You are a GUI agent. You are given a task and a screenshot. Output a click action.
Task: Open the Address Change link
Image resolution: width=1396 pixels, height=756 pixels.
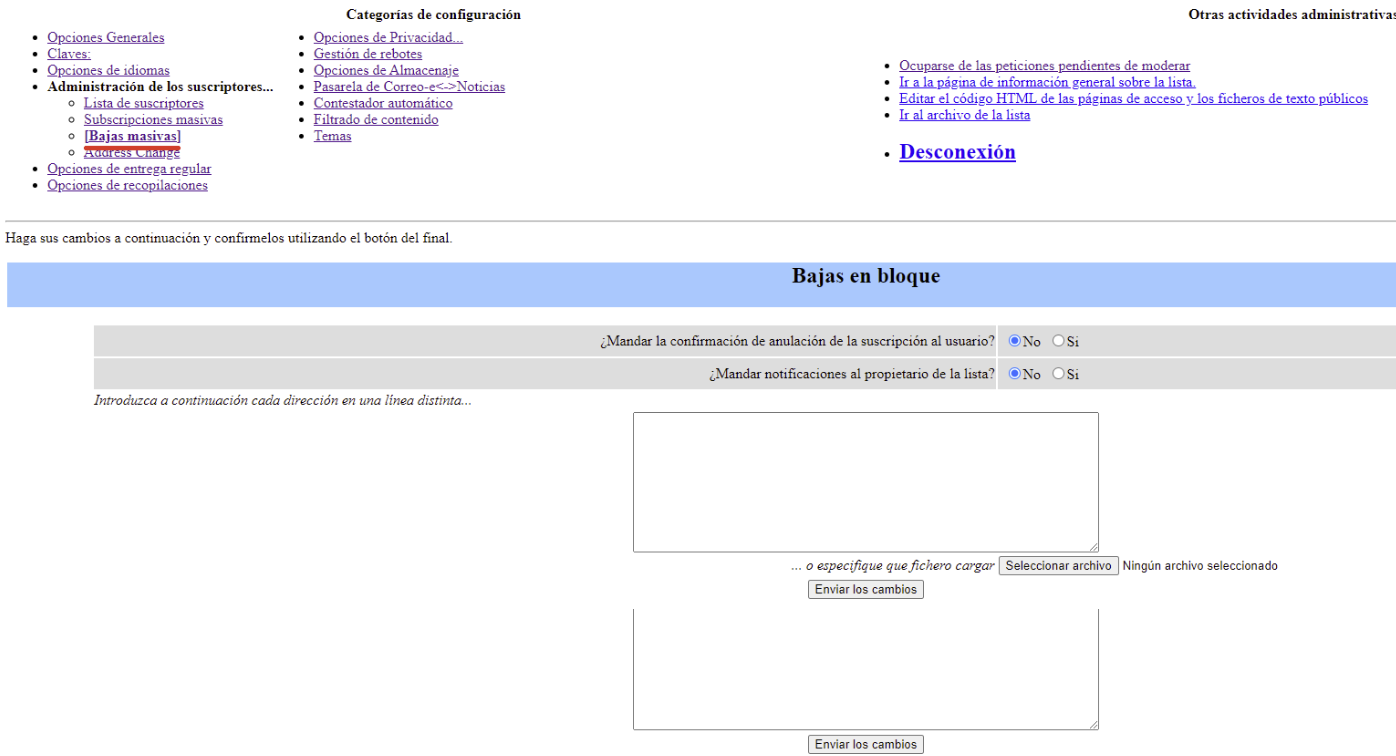click(x=132, y=153)
